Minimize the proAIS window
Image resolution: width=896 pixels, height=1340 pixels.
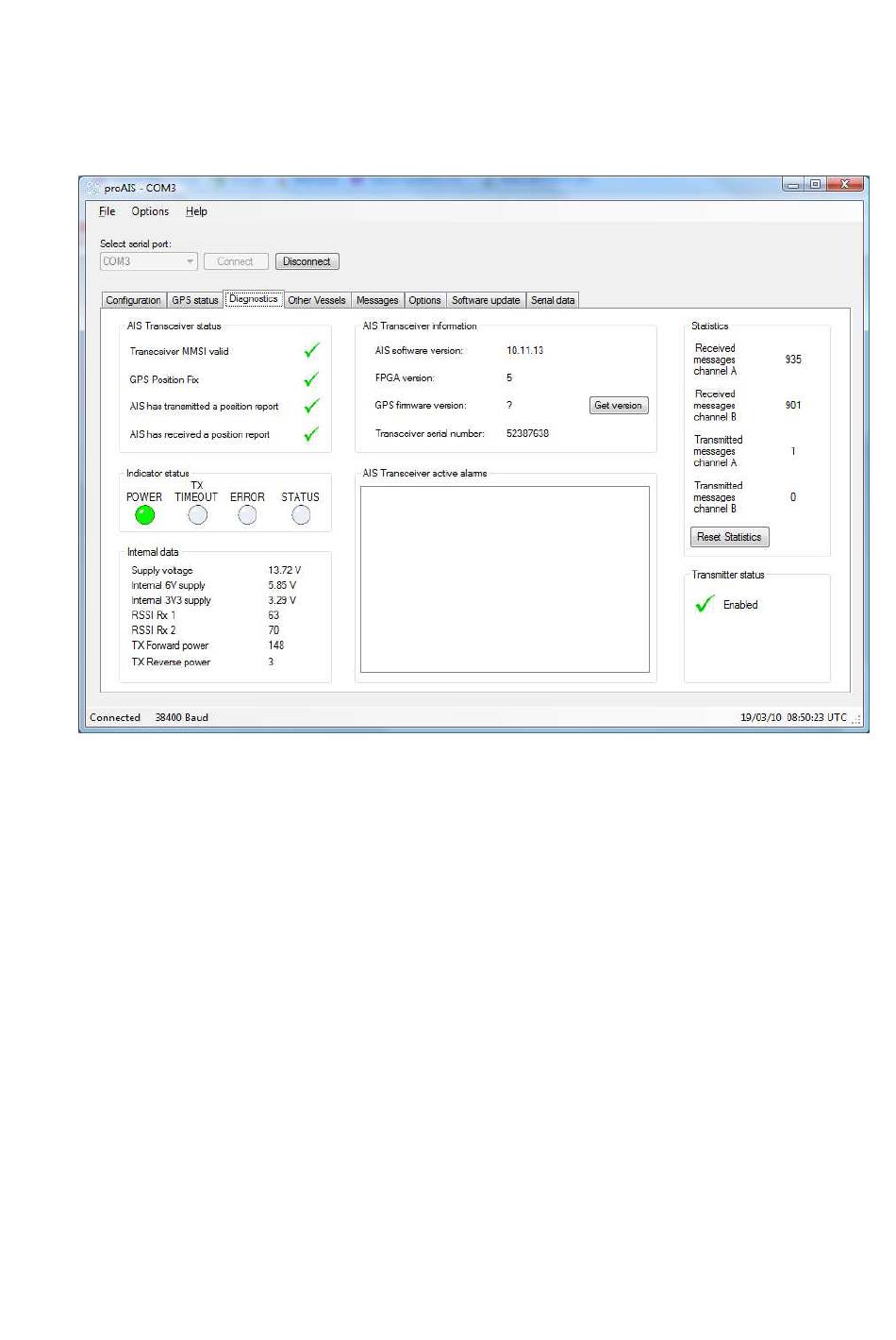792,185
